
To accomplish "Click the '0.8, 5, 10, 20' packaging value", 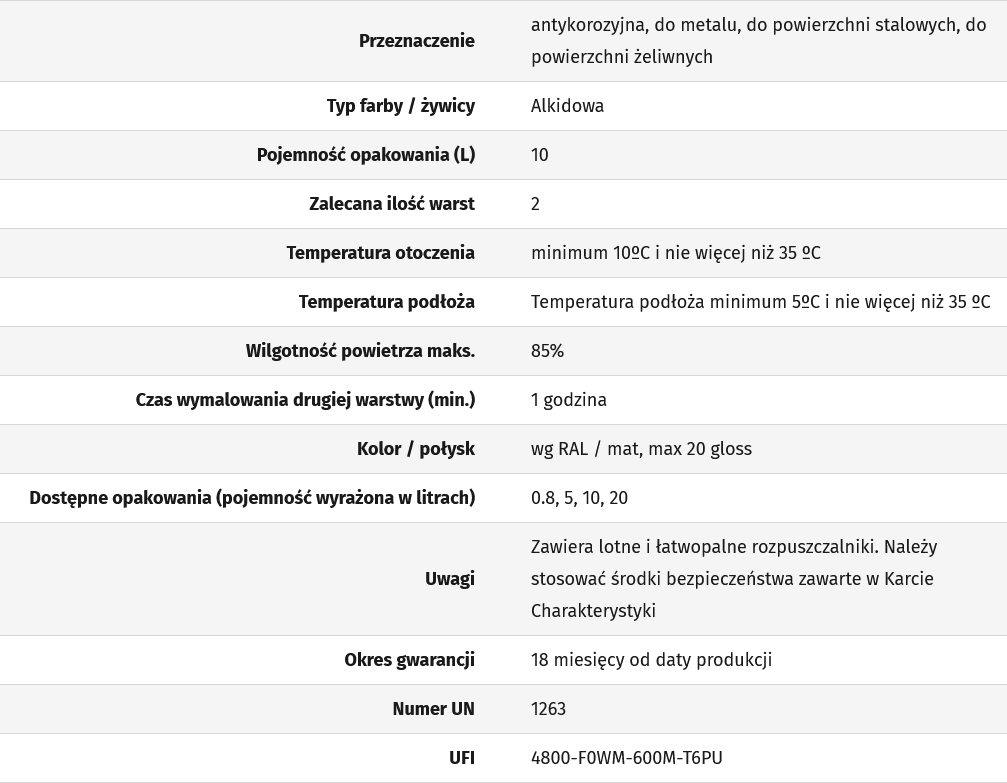I will [x=579, y=498].
